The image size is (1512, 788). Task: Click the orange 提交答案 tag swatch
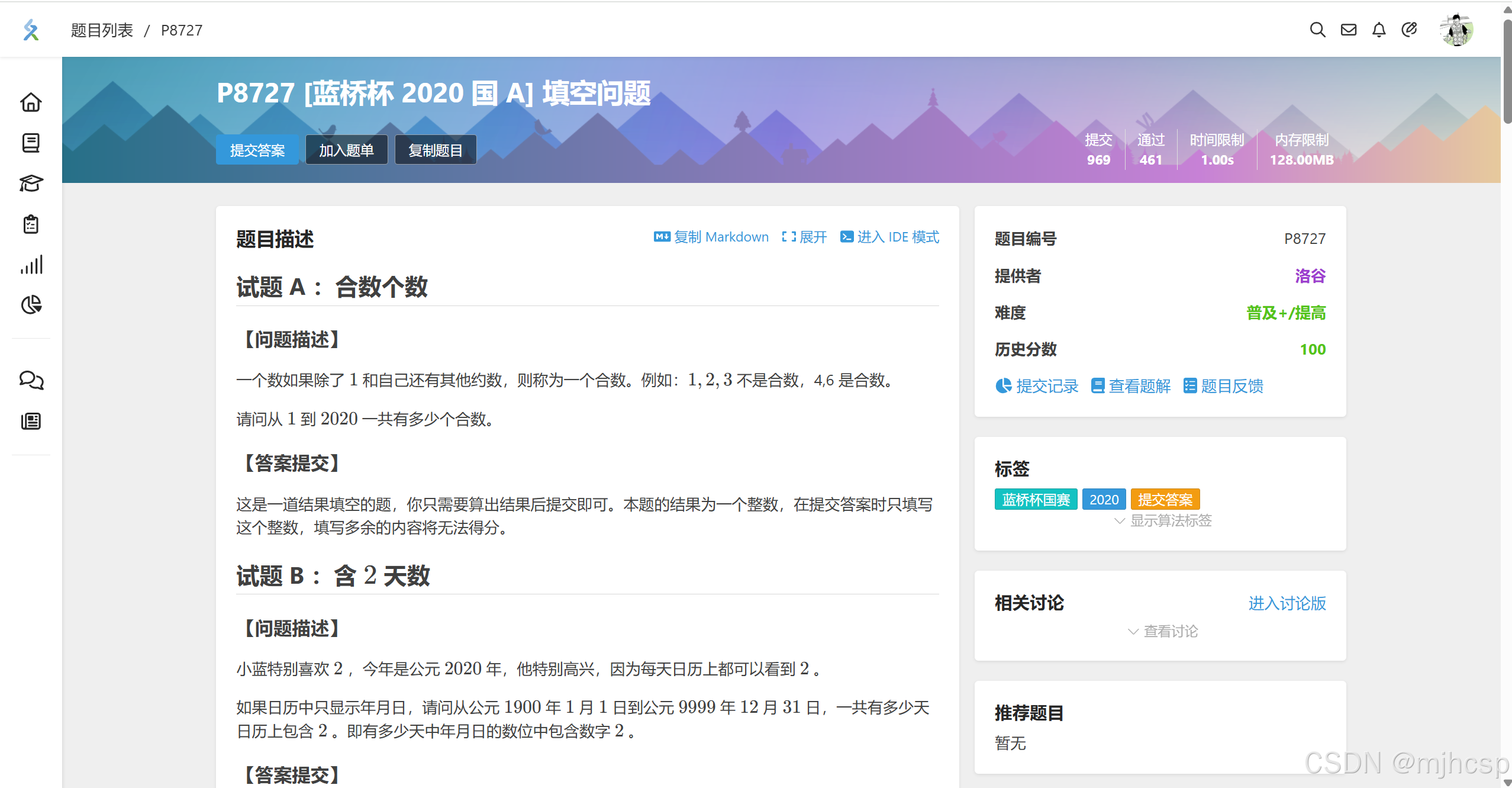tap(1164, 500)
